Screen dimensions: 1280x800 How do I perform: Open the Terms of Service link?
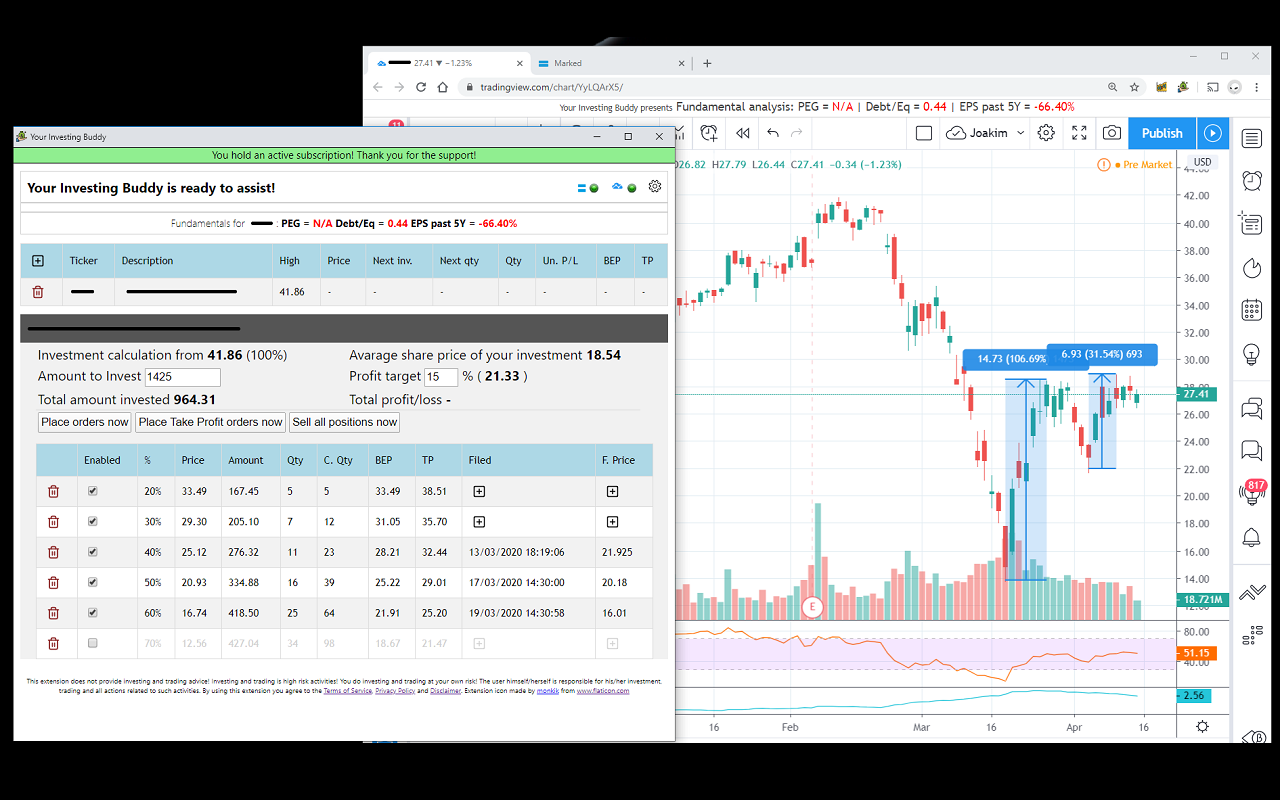347,691
